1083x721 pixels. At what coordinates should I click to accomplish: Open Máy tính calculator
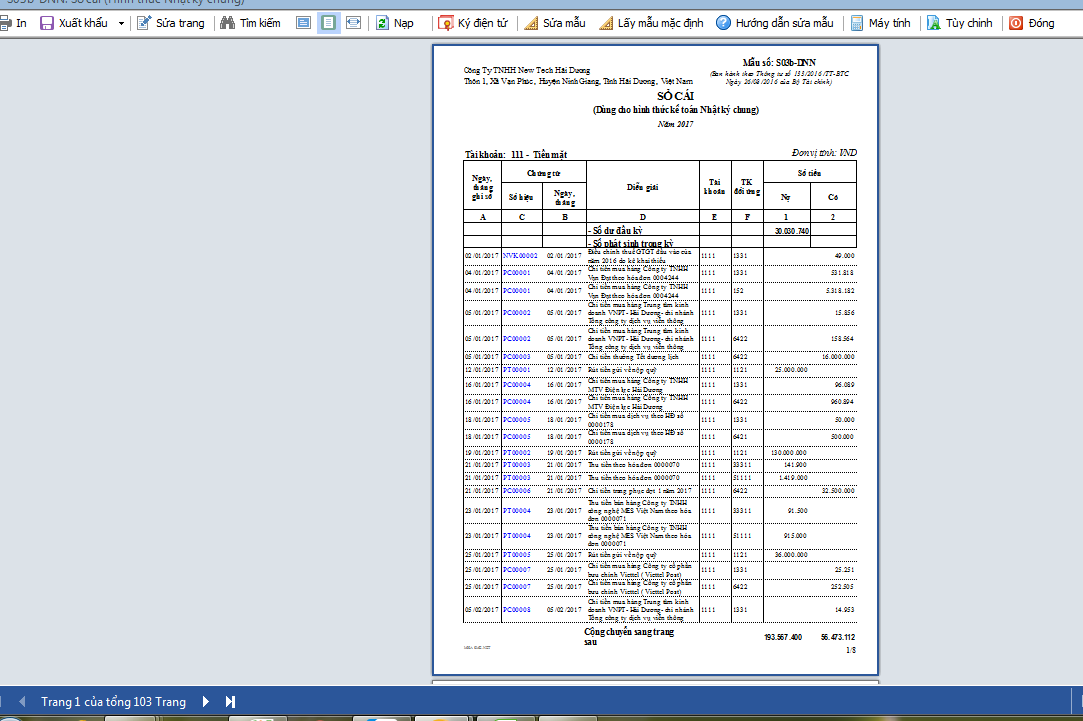[881, 23]
